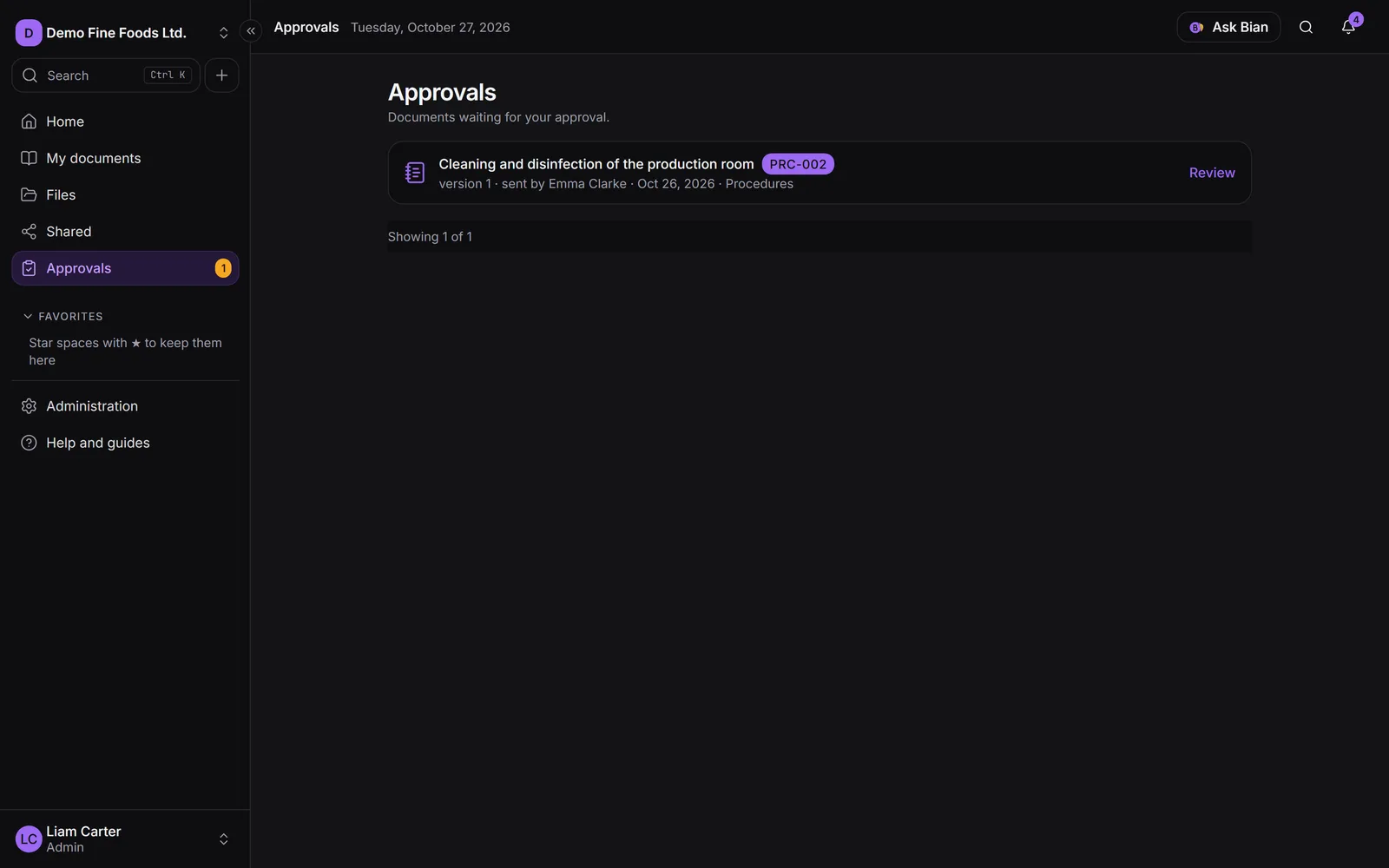
Task: Click the Approvals breadcrumb in top bar
Action: (306, 27)
